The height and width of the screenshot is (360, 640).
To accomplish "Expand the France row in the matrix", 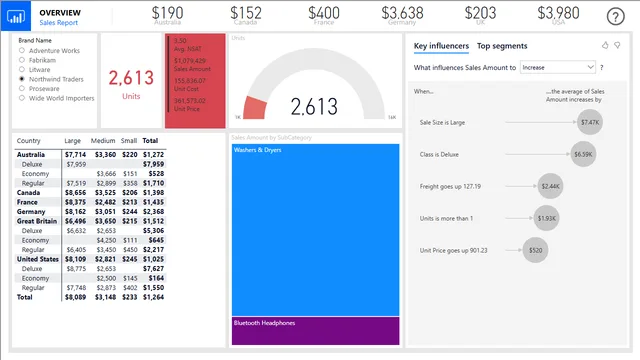I will pyautogui.click(x=27, y=202).
